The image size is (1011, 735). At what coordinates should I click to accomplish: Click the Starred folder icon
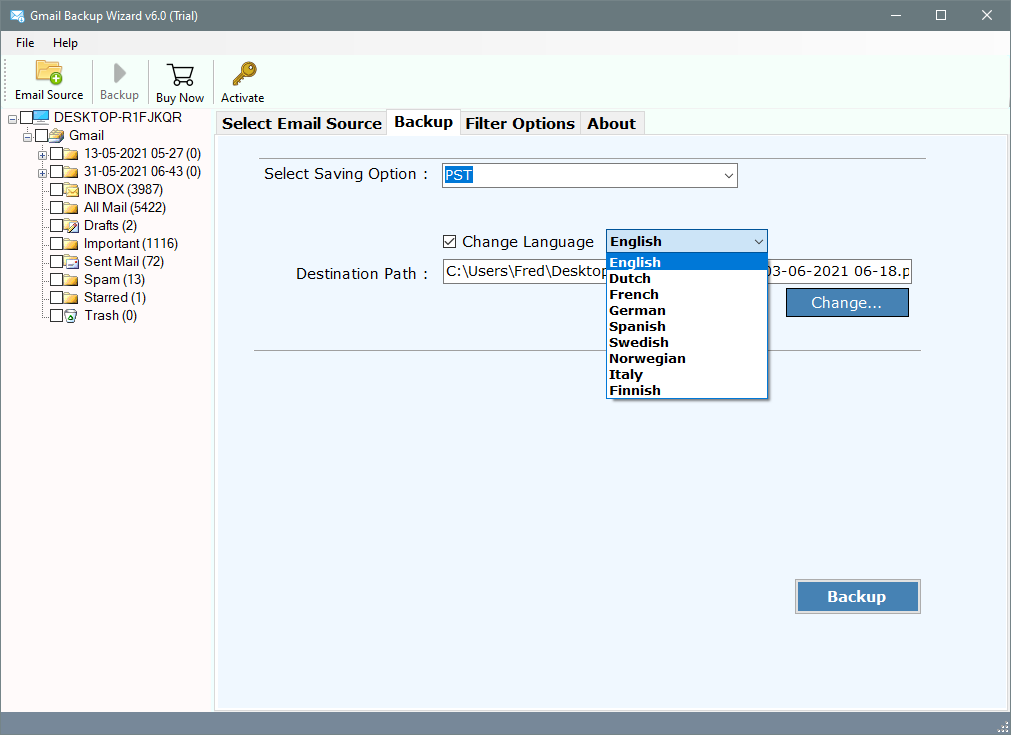point(71,298)
